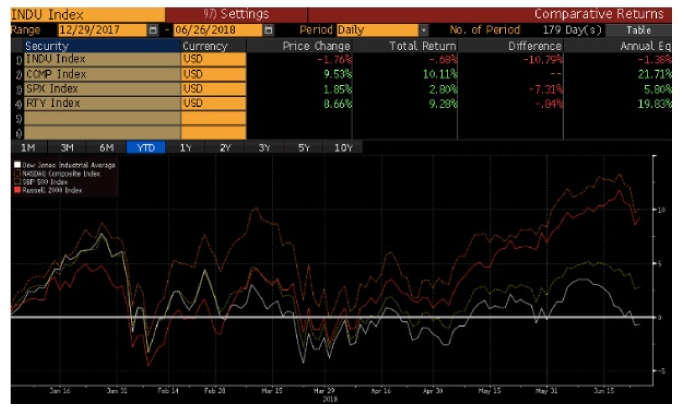Select the YTD range tab
This screenshot has height=416, width=684.
(x=146, y=148)
